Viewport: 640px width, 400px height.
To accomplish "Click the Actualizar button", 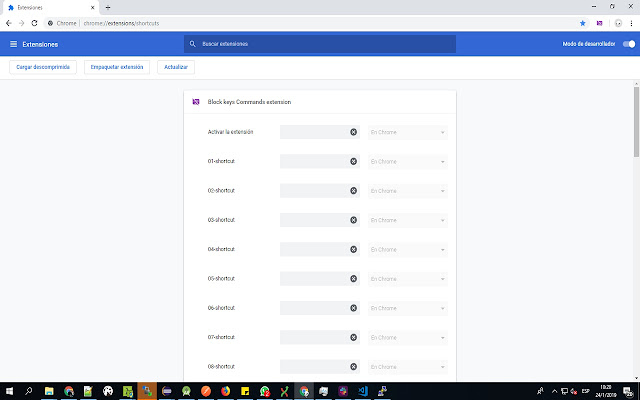I will tap(176, 67).
